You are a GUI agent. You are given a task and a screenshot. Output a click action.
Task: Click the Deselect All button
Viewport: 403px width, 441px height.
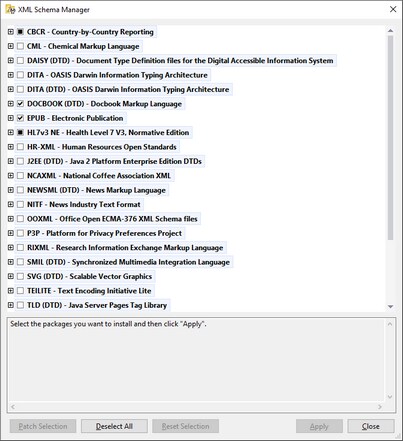tap(114, 426)
